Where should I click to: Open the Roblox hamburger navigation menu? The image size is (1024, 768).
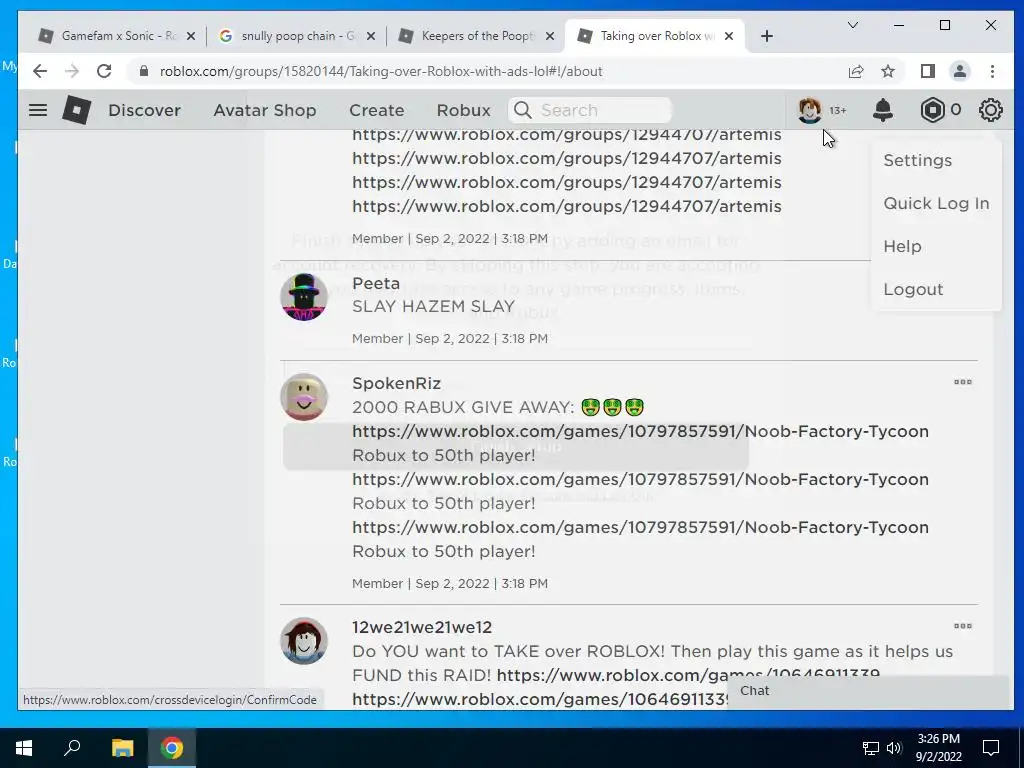(x=38, y=110)
